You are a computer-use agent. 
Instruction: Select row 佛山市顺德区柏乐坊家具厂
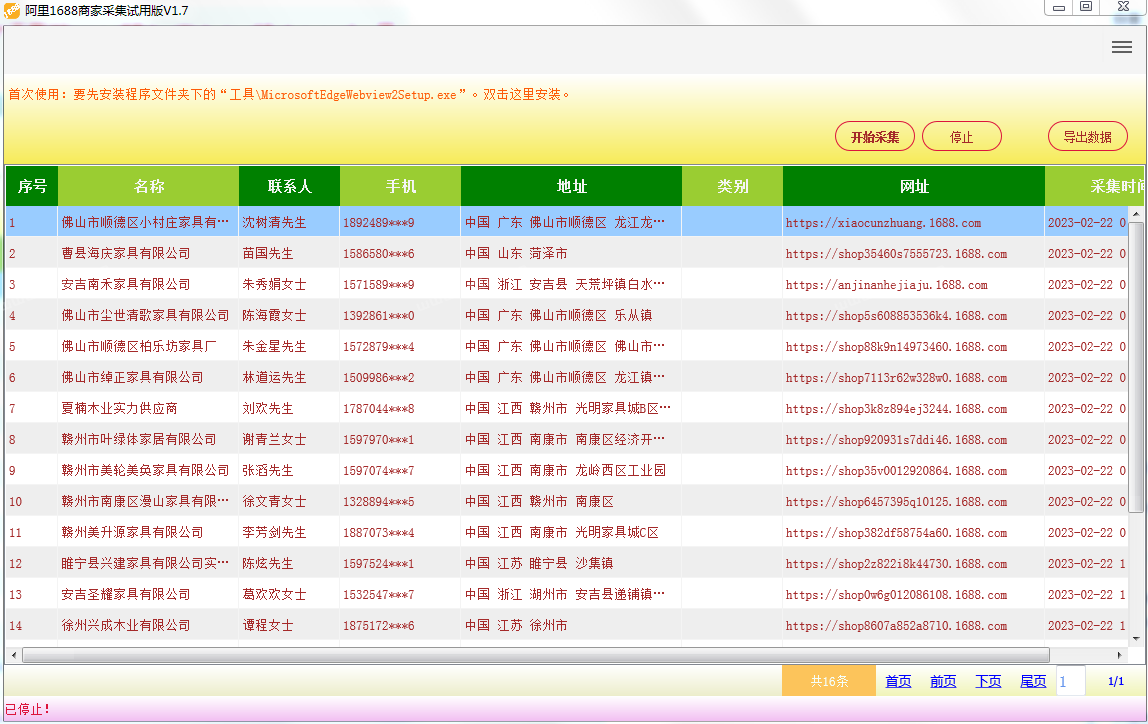(x=568, y=346)
